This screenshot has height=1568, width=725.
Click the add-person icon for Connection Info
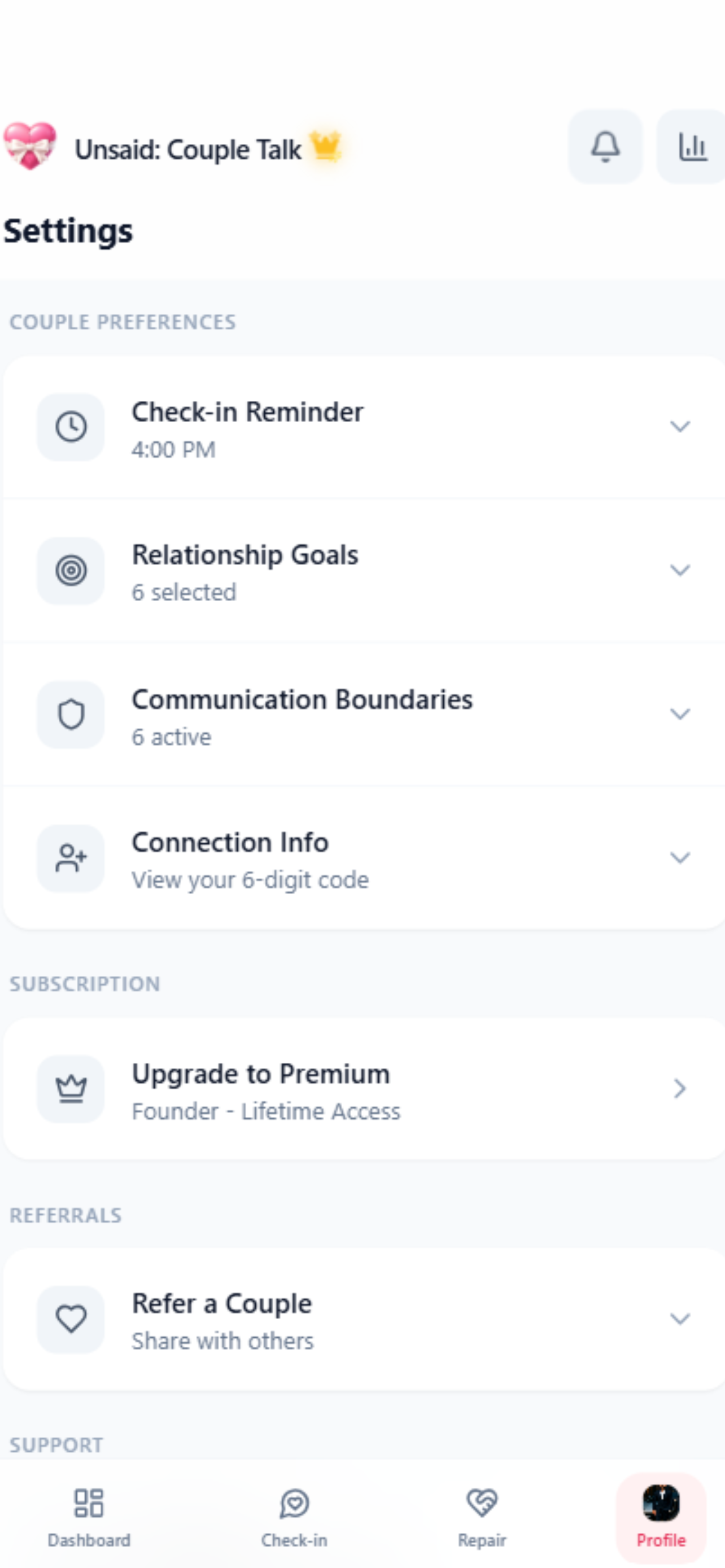(x=71, y=857)
